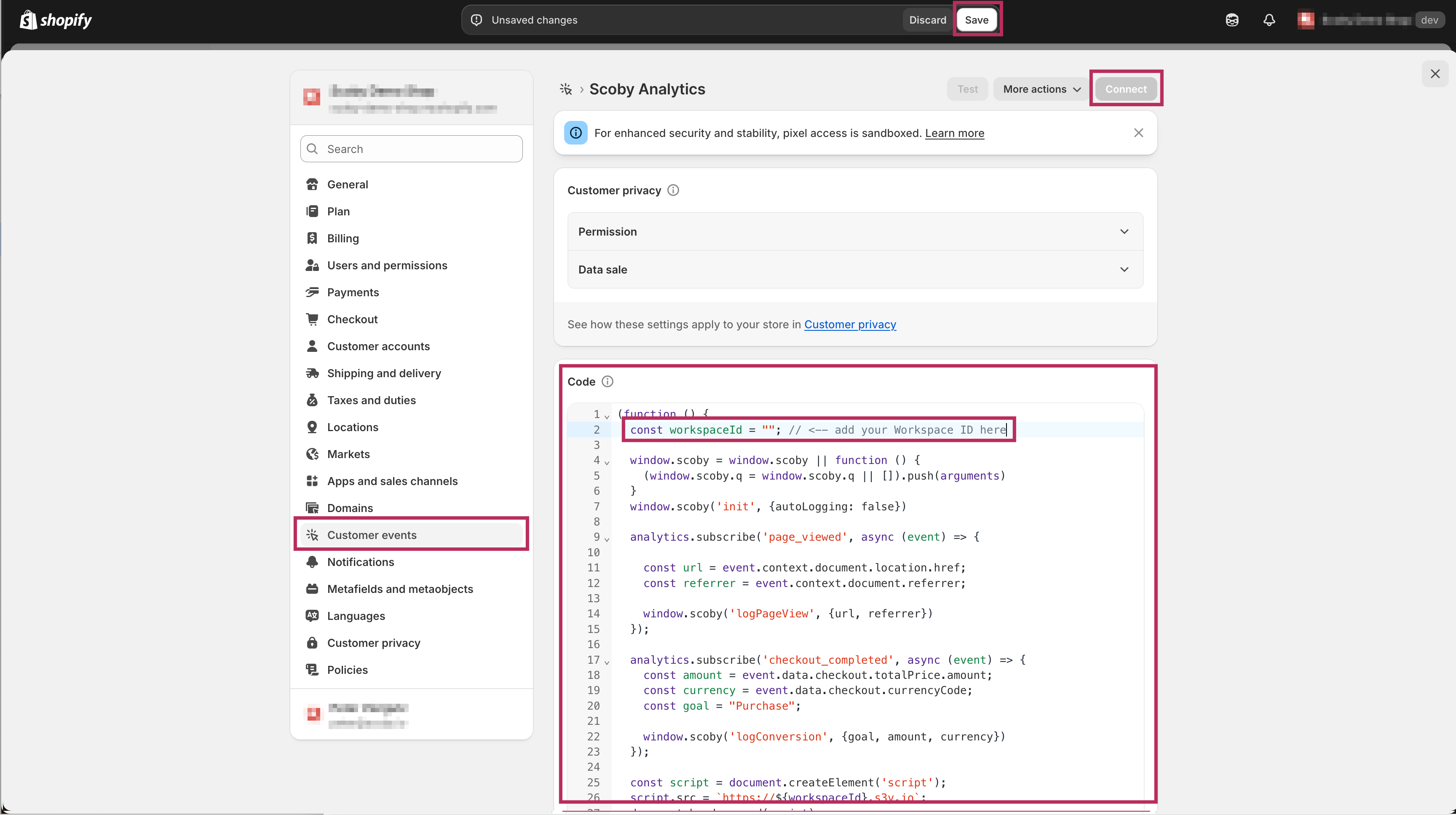Follow the Customer privacy link
Viewport: 1456px width, 815px height.
point(849,324)
